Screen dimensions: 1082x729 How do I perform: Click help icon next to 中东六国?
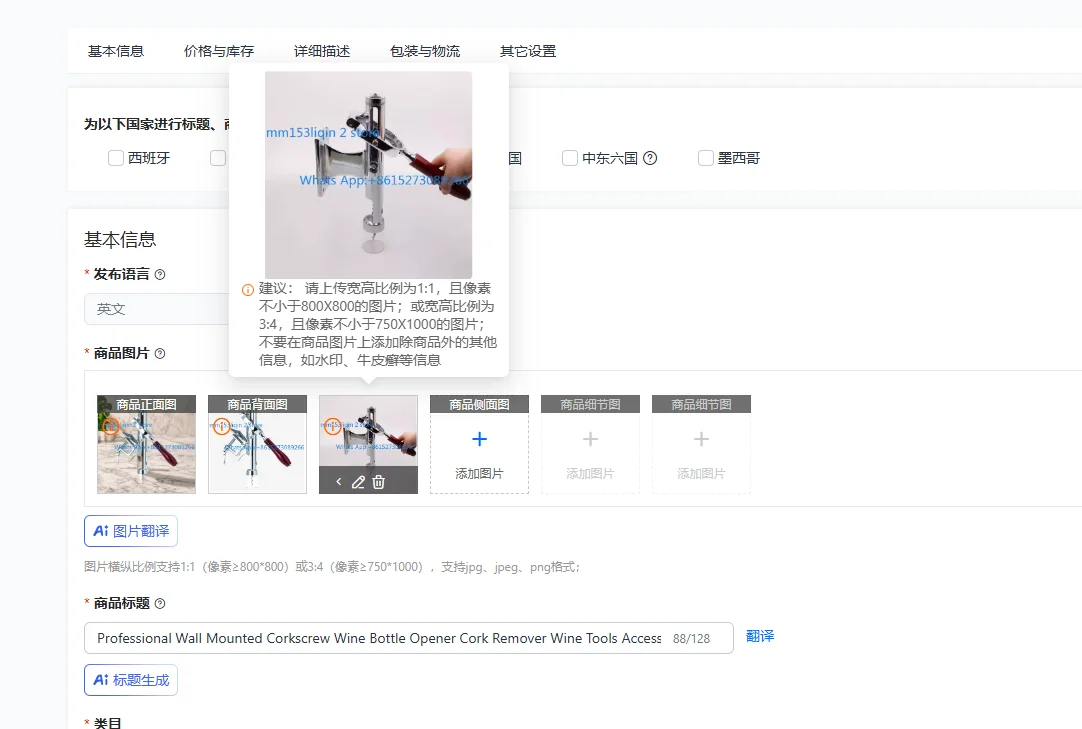[650, 158]
